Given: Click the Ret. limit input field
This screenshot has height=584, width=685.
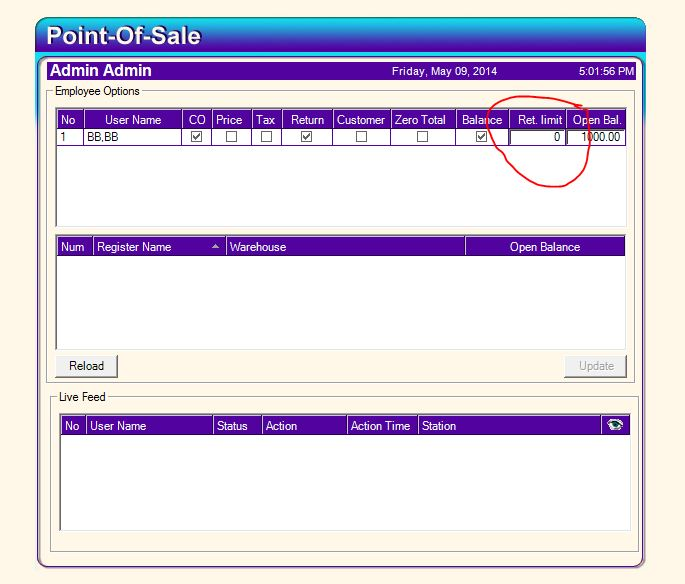Looking at the screenshot, I should coord(537,138).
